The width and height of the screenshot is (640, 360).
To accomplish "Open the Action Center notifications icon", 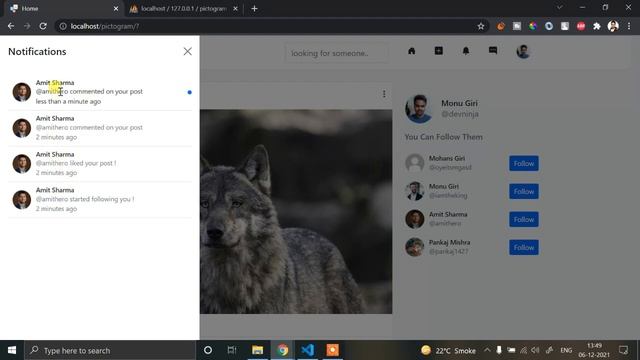I will (623, 350).
